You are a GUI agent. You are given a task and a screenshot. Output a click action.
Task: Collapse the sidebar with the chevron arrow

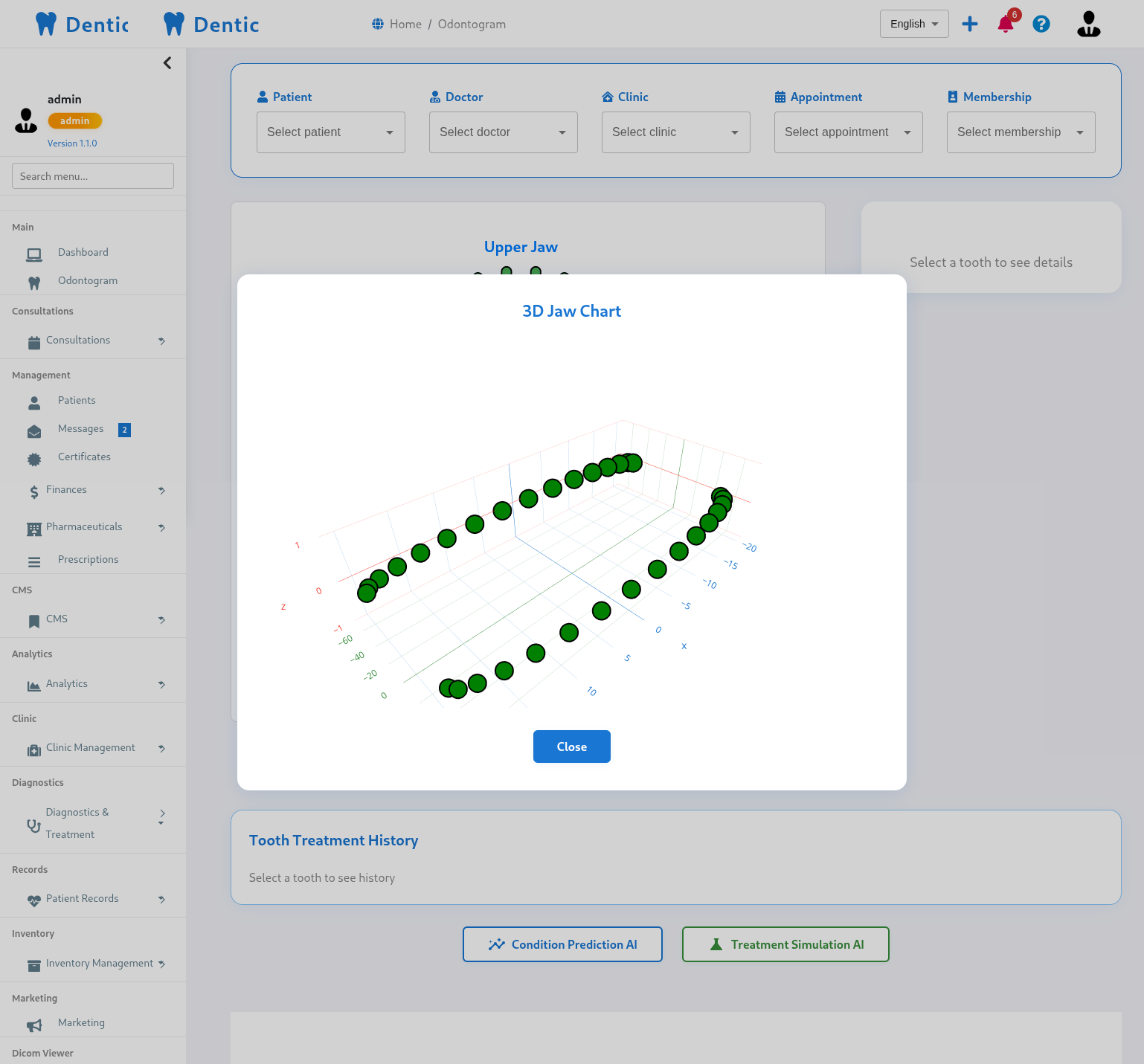(x=167, y=63)
